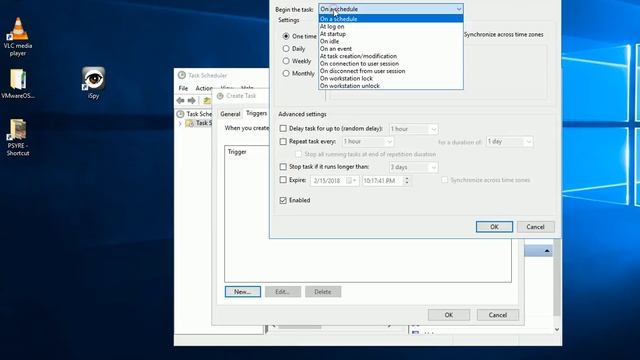This screenshot has height=360, width=640.
Task: Enable Stop task if it runs longer checkbox
Action: point(283,167)
